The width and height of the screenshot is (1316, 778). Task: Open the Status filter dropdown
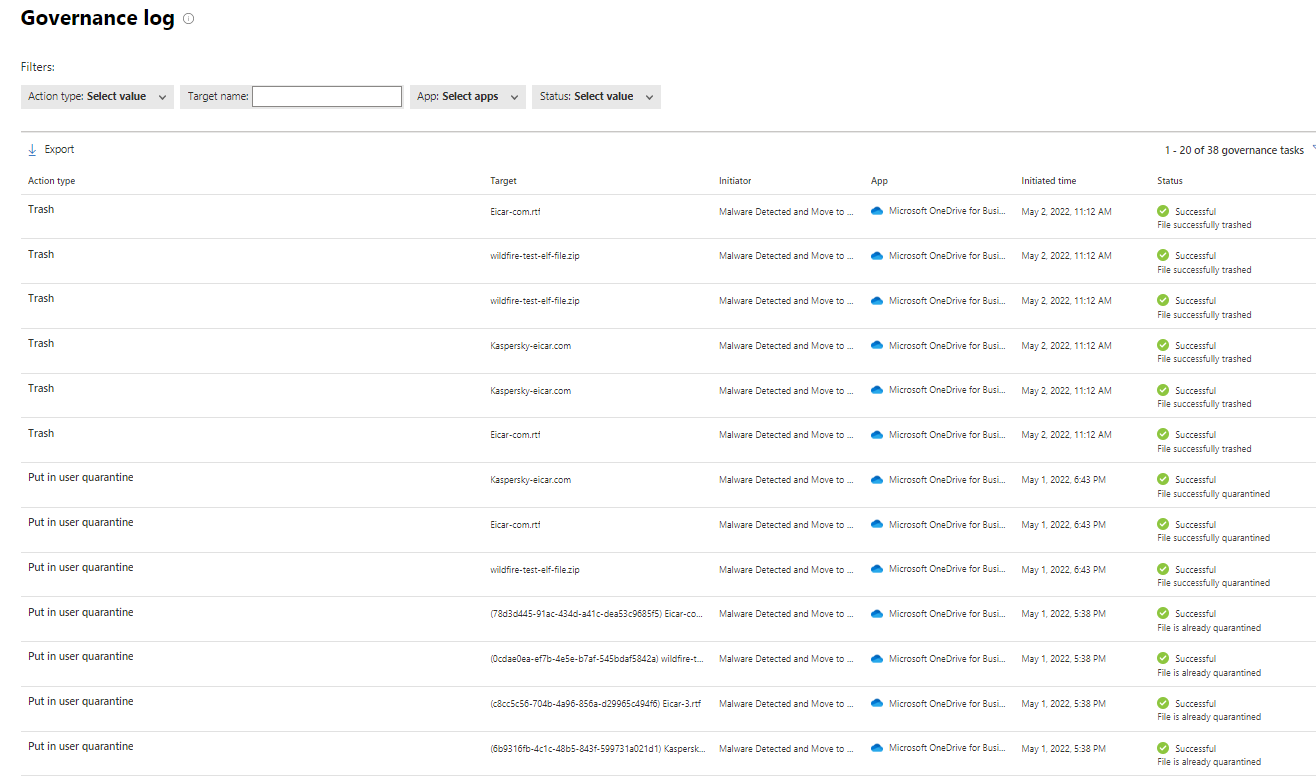click(x=596, y=97)
